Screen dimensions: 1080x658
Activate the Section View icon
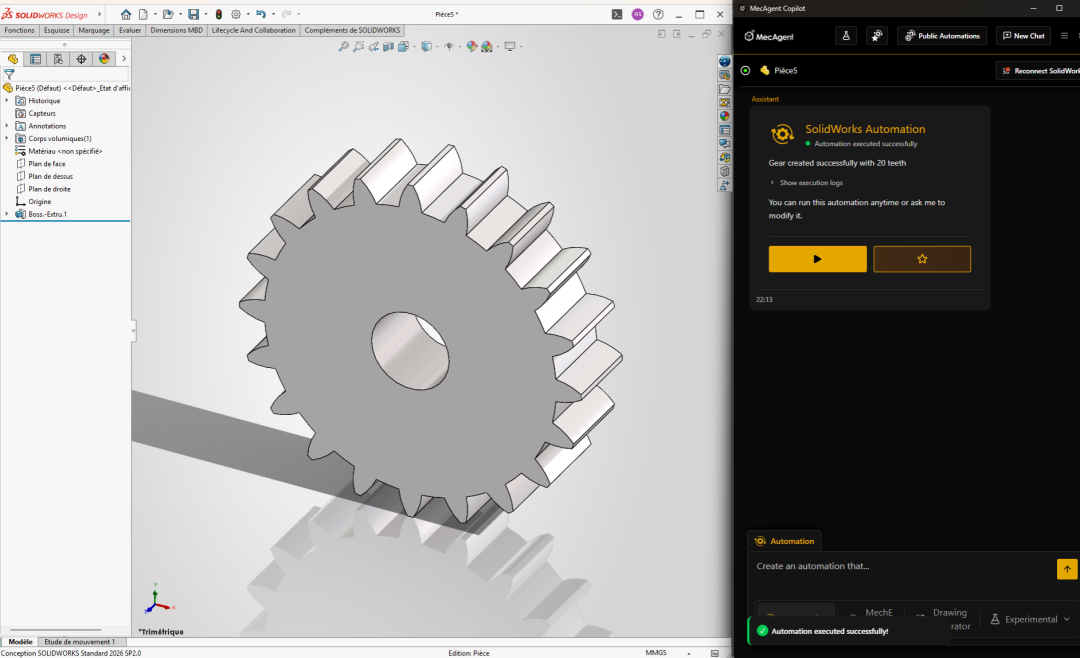(388, 46)
